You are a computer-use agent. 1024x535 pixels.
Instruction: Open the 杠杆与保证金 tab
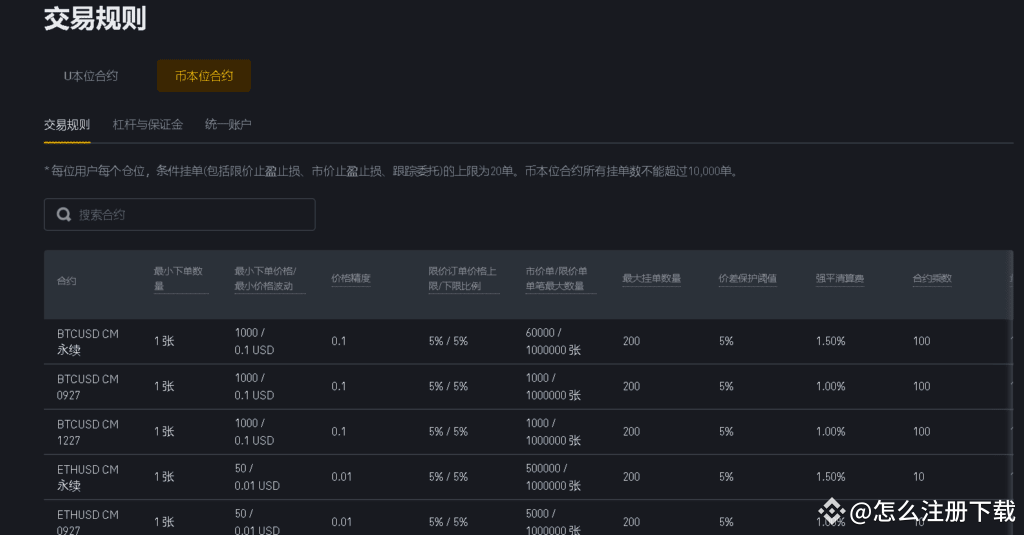point(148,125)
